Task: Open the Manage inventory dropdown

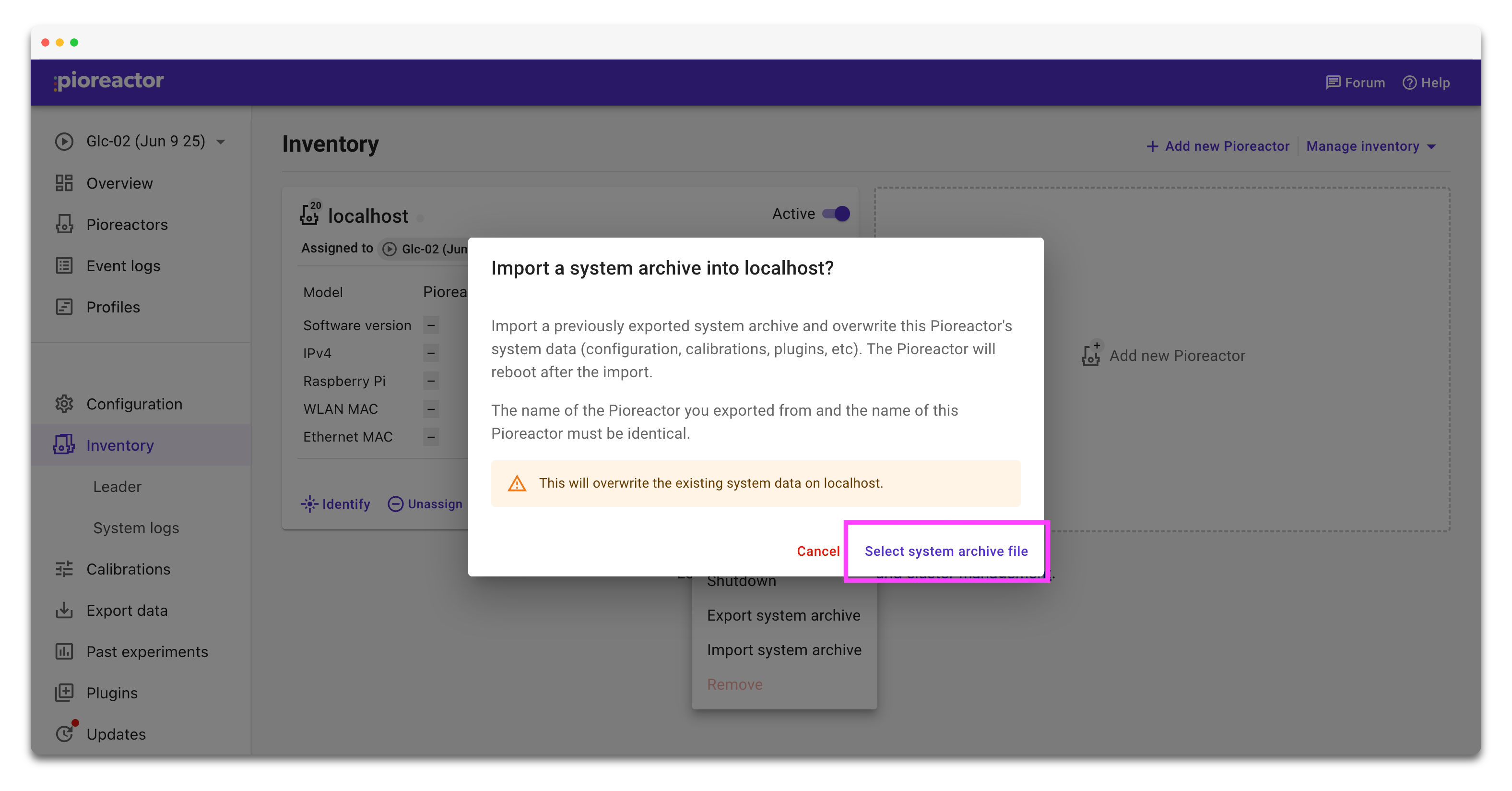Action: pyautogui.click(x=1372, y=146)
